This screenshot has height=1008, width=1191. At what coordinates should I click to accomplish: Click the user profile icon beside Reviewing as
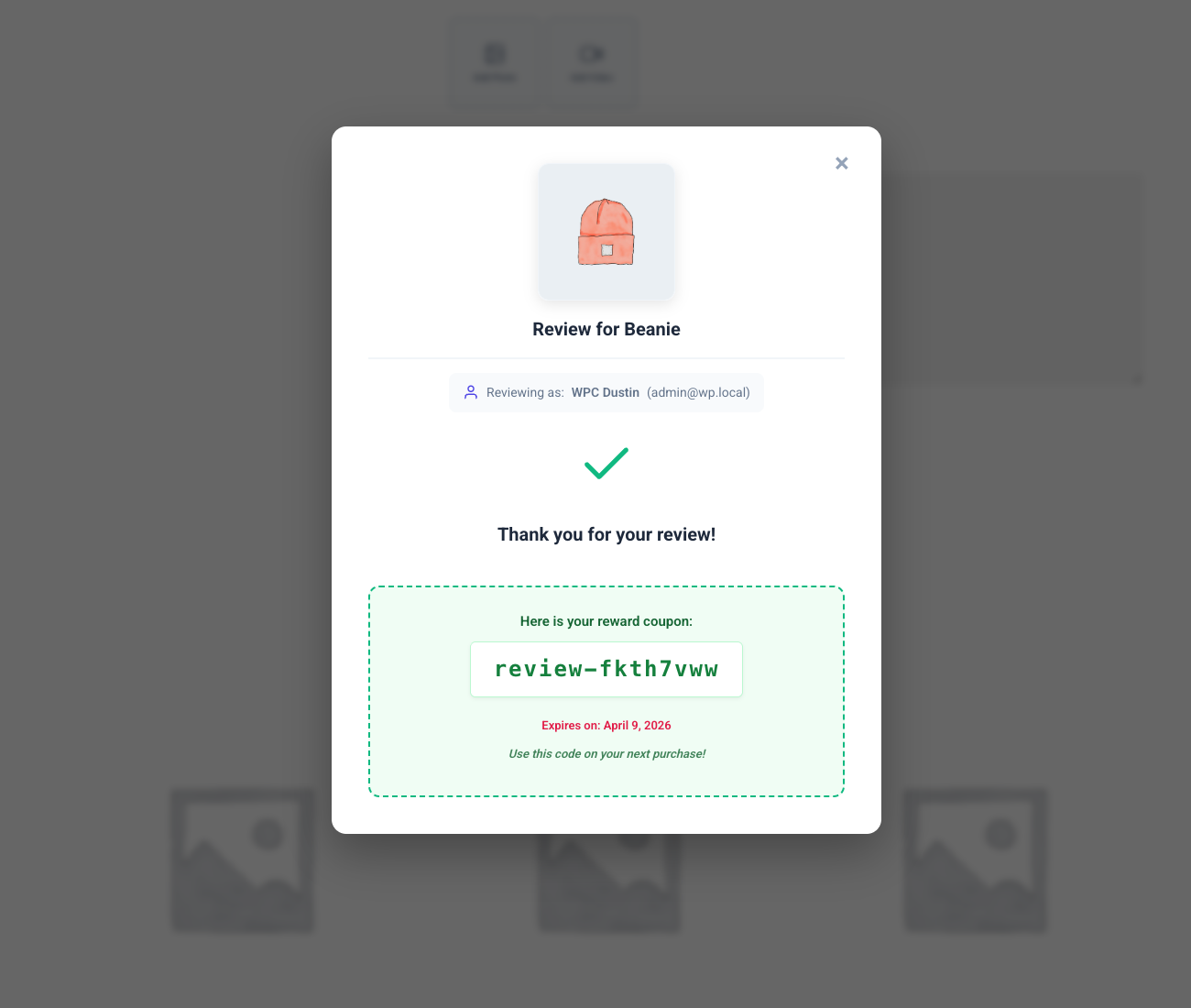[471, 392]
